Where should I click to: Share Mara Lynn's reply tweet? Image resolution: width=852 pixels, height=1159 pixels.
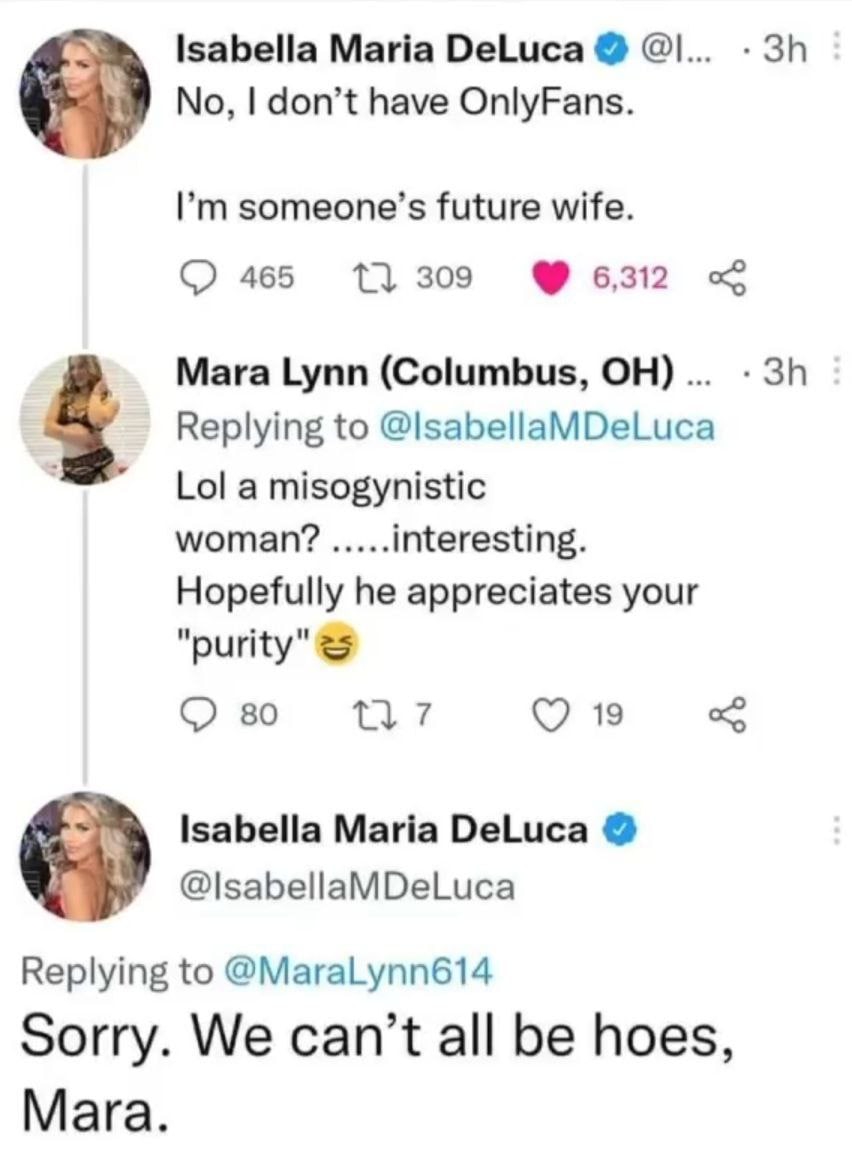(722, 713)
